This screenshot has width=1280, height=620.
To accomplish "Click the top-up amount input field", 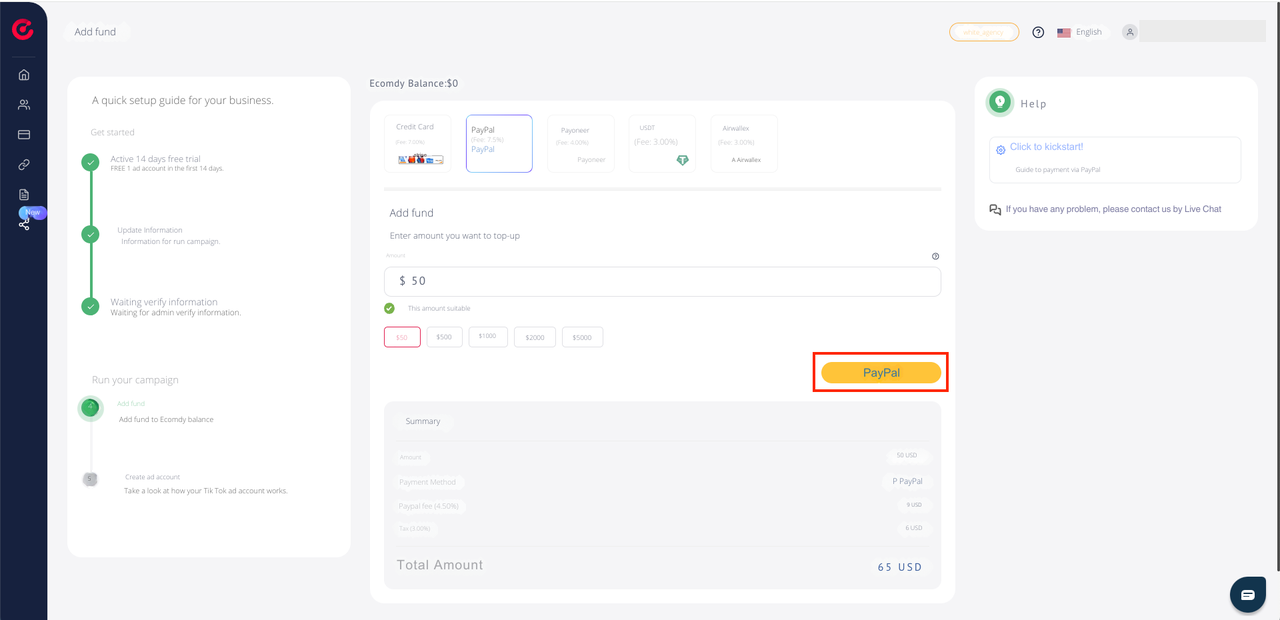I will point(662,282).
